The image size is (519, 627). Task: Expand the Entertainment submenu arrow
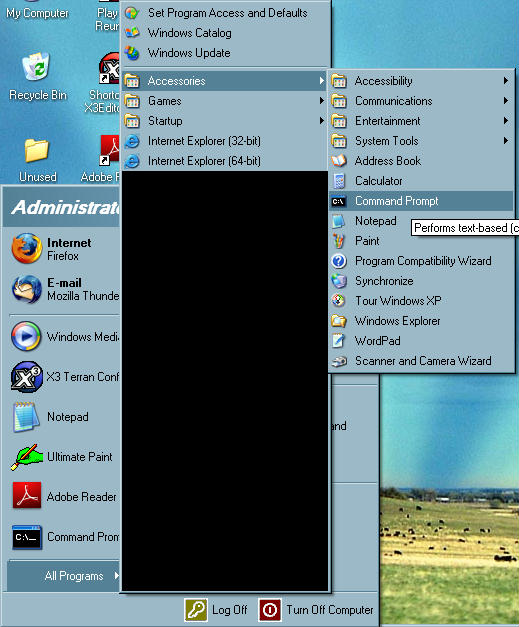pos(506,121)
